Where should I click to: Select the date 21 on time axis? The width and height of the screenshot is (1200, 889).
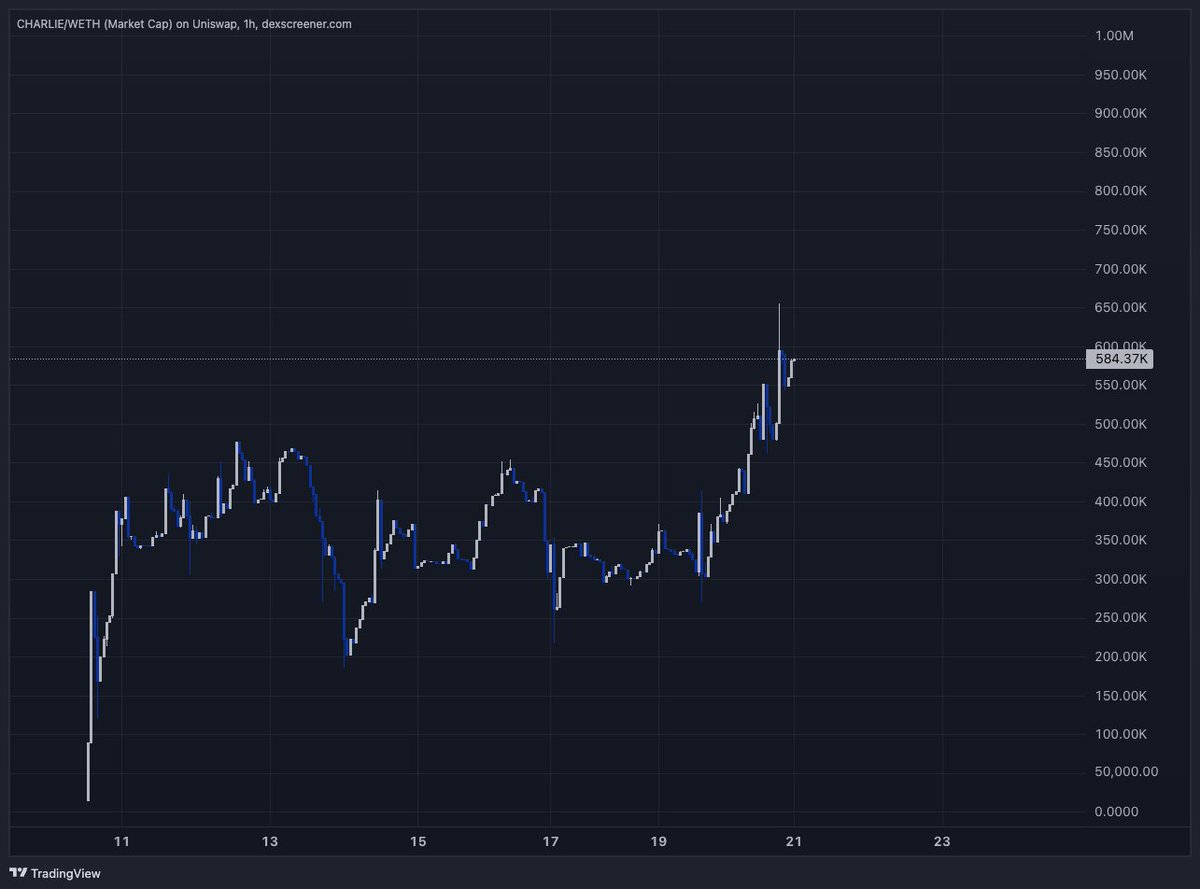795,842
